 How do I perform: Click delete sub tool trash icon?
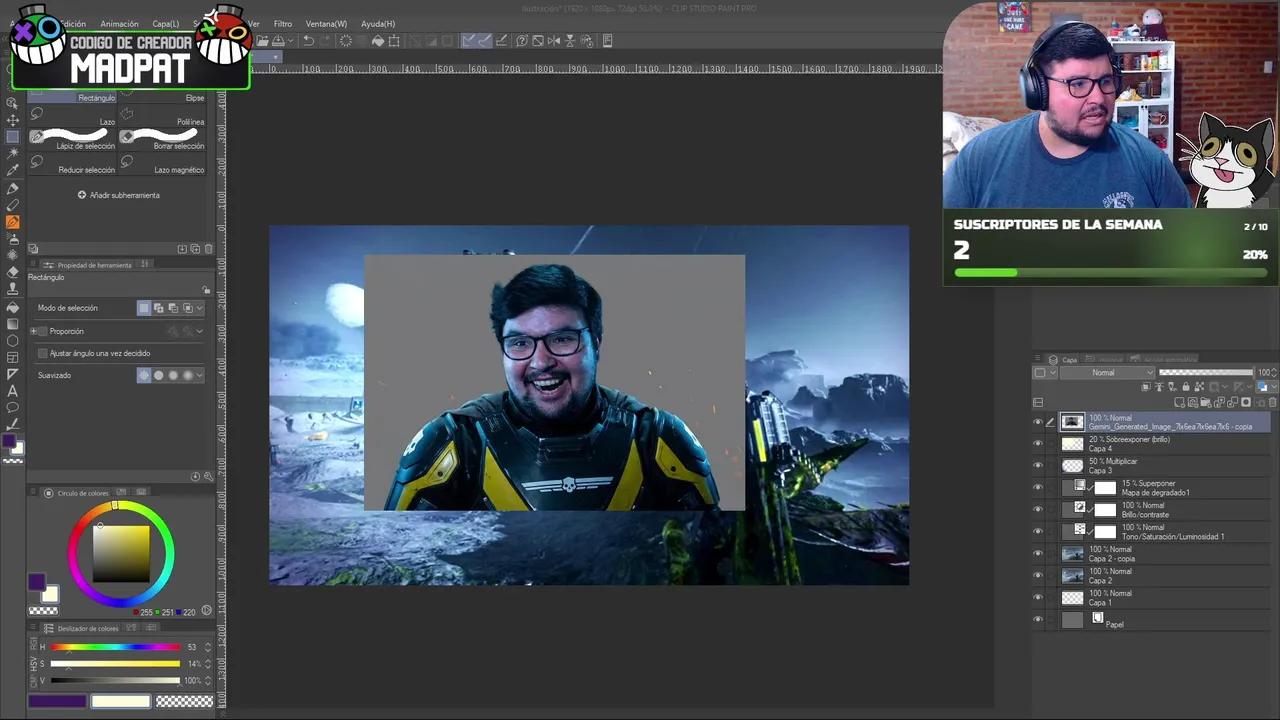(x=208, y=249)
